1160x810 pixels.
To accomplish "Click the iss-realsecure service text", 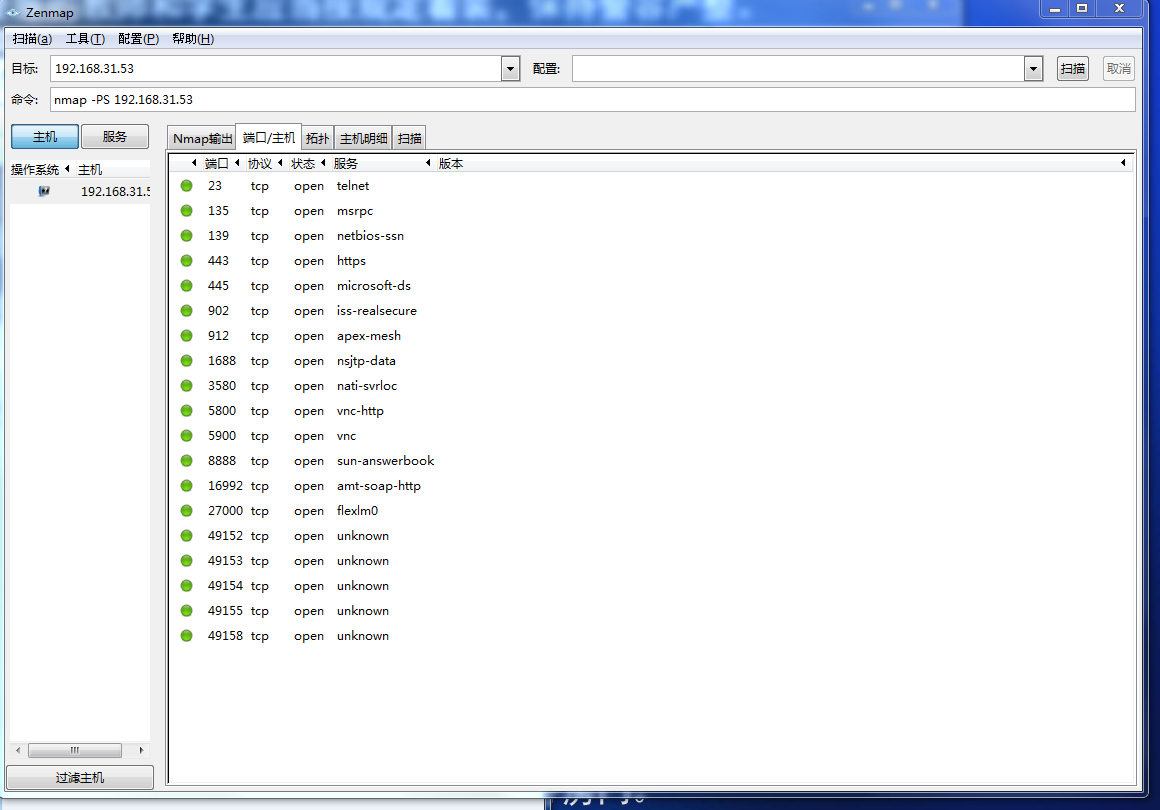I will point(377,311).
